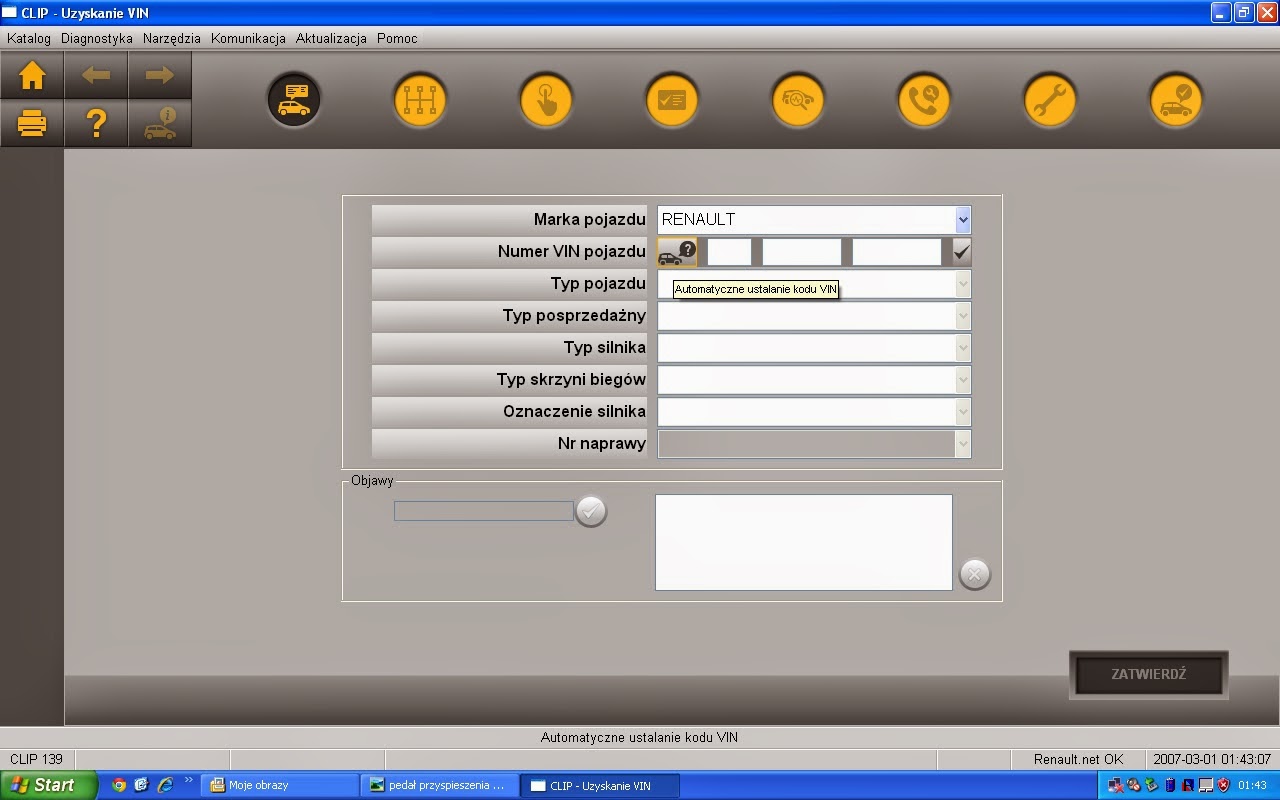Launch Internet Explorer from the quick launch bar
This screenshot has width=1280, height=800.
click(x=165, y=785)
